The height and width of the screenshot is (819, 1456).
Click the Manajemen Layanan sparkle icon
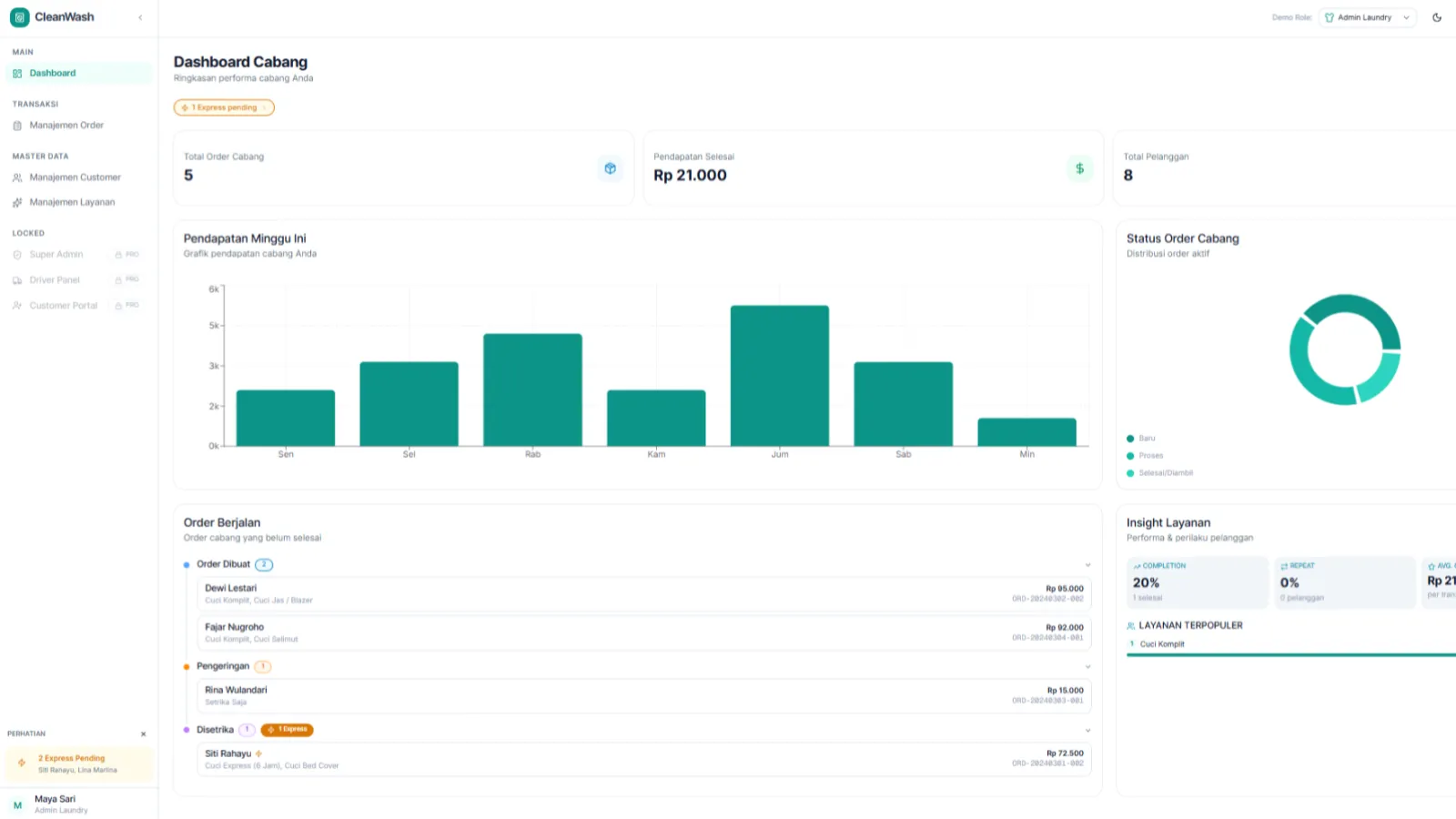[17, 203]
